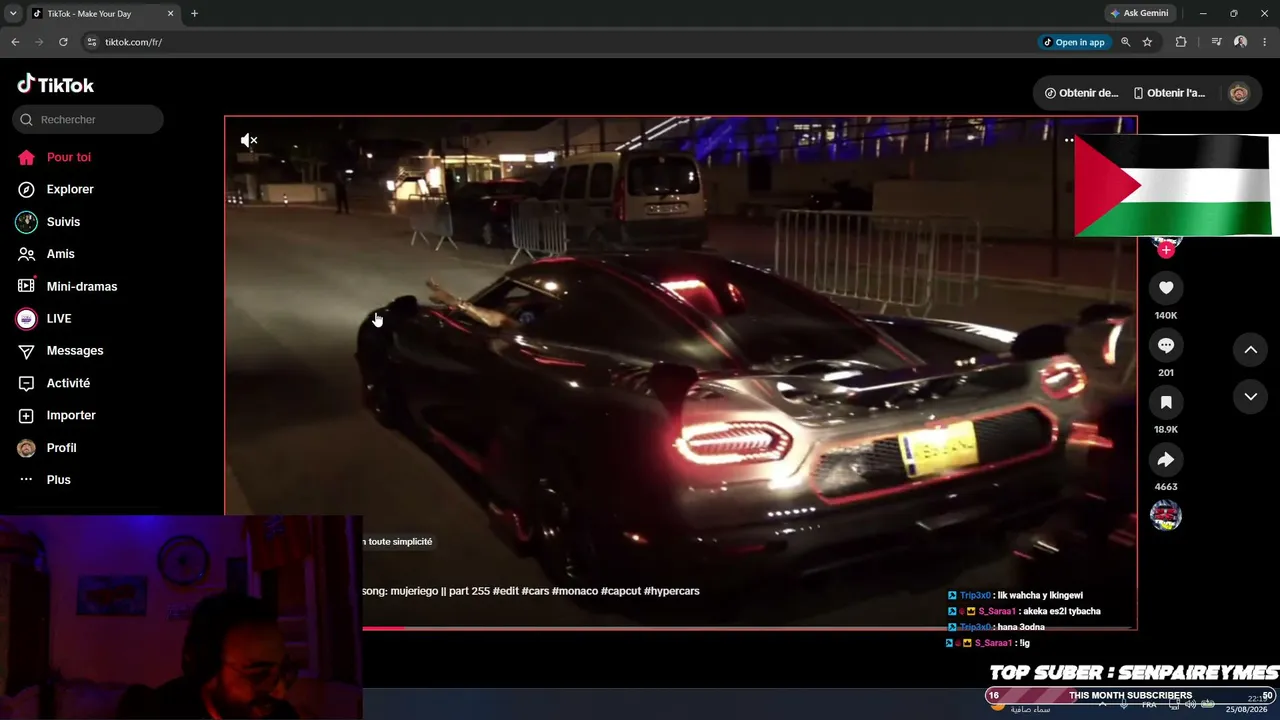Go to the previous video
Image resolution: width=1280 pixels, height=720 pixels.
click(x=1250, y=350)
